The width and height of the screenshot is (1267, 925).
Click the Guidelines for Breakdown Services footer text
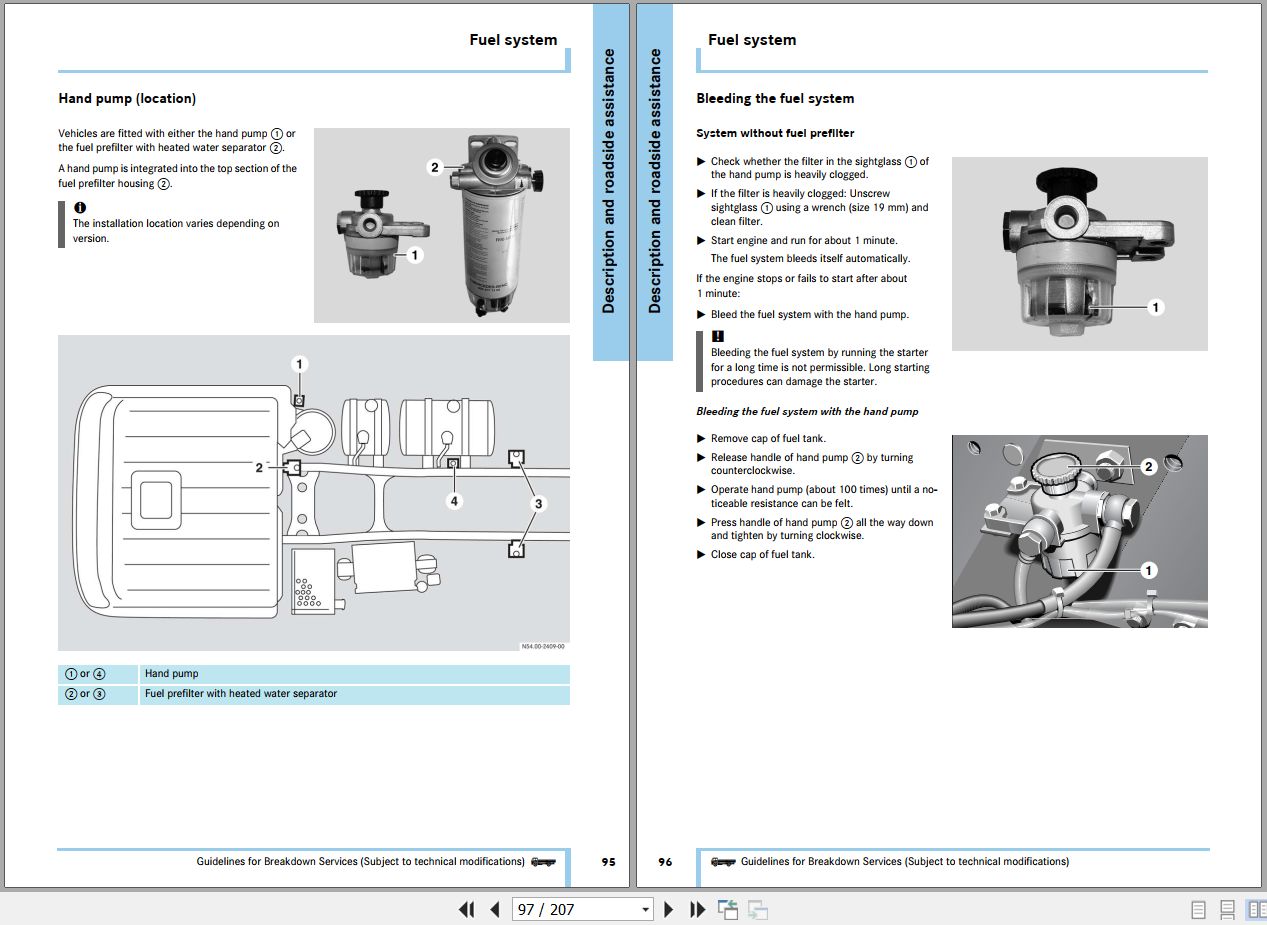coord(360,861)
